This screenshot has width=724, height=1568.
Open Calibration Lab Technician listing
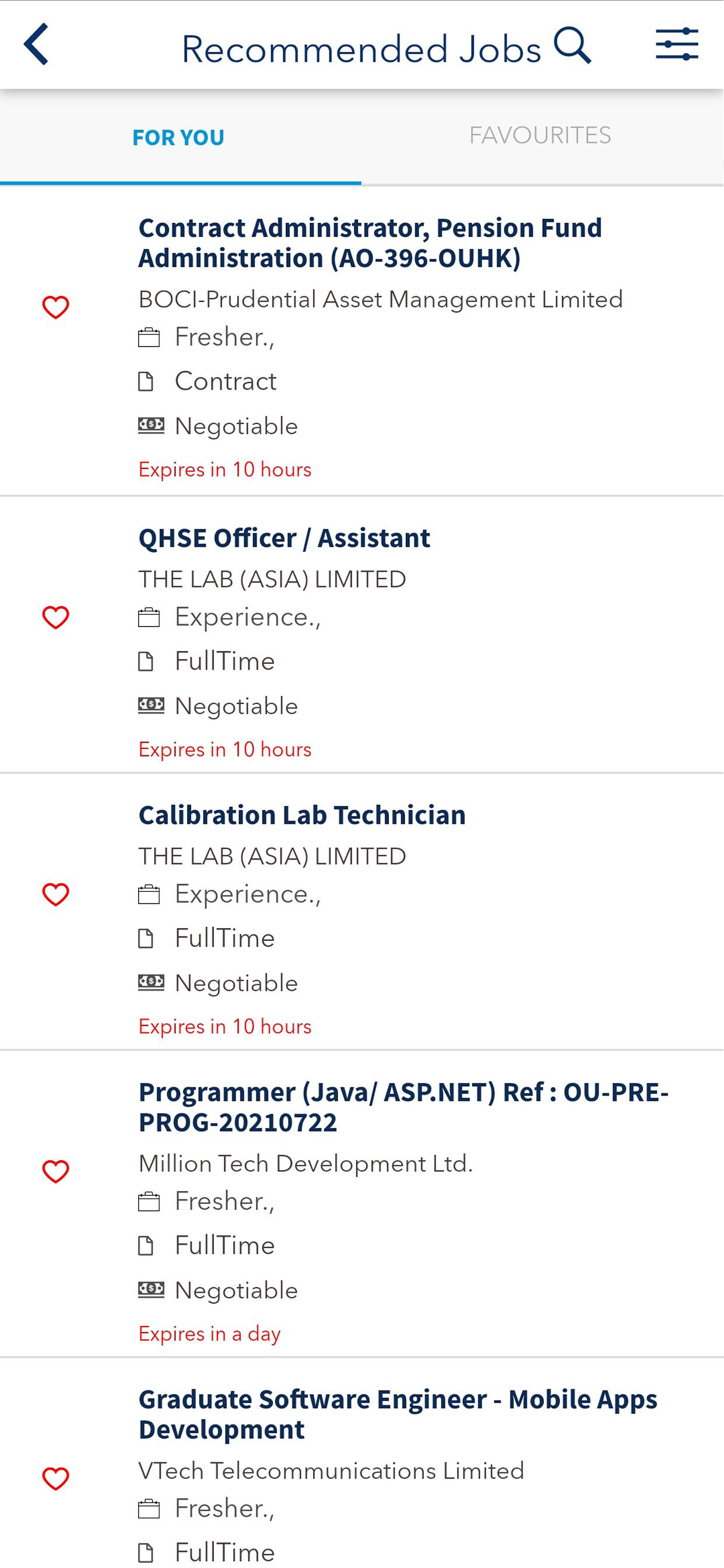[302, 815]
